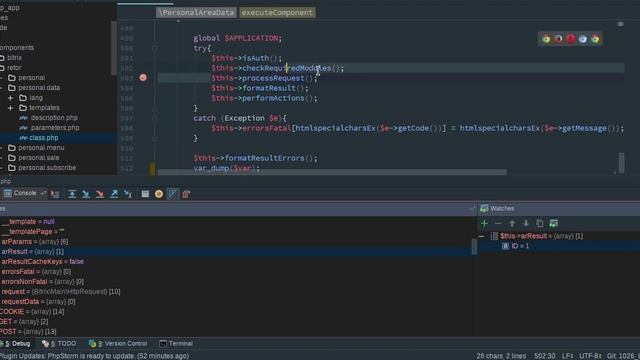The height and width of the screenshot is (360, 640).
Task: Click the LF line separator widget
Action: (567, 356)
